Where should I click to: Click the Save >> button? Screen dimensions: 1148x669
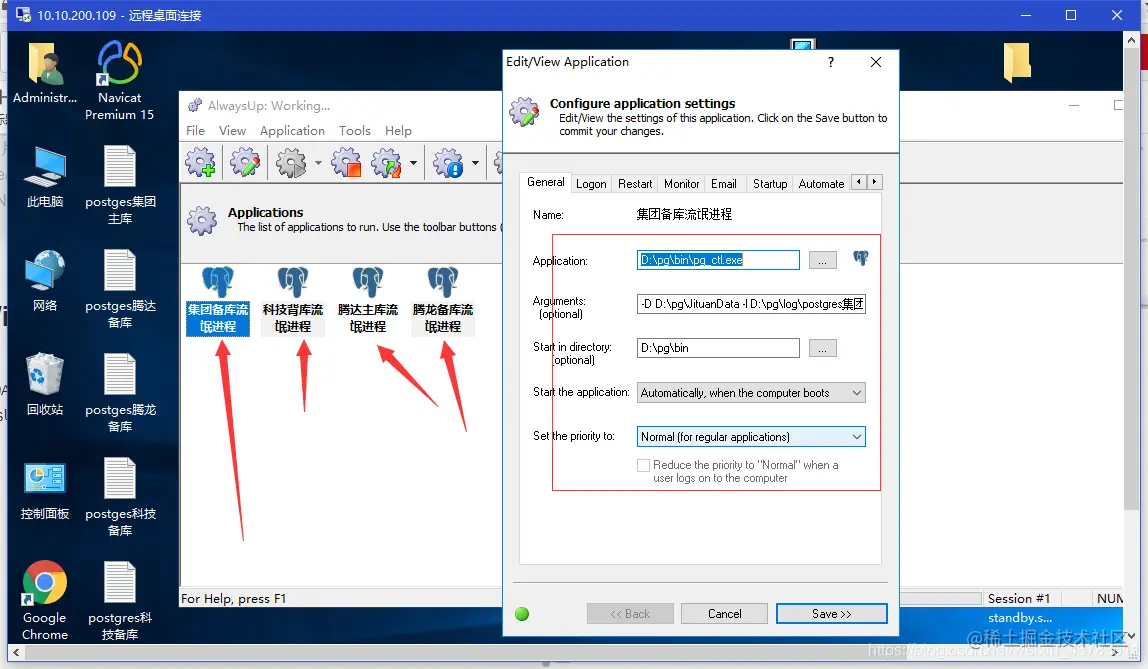832,614
